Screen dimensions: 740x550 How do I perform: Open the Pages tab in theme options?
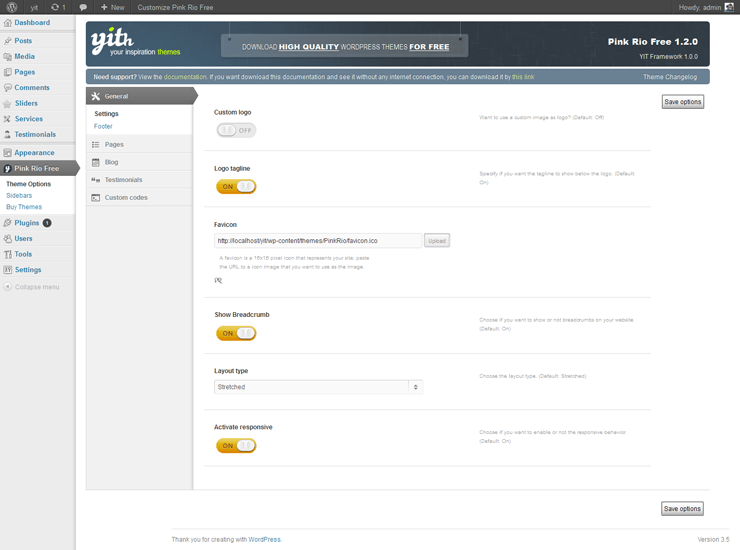click(140, 144)
